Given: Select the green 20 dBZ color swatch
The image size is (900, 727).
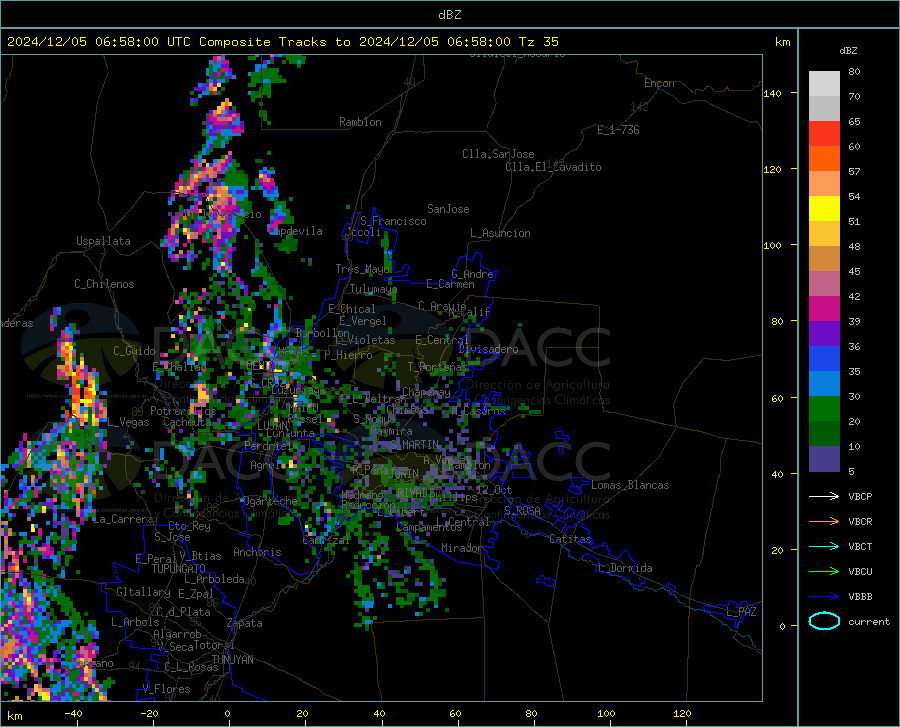Looking at the screenshot, I should click(824, 409).
